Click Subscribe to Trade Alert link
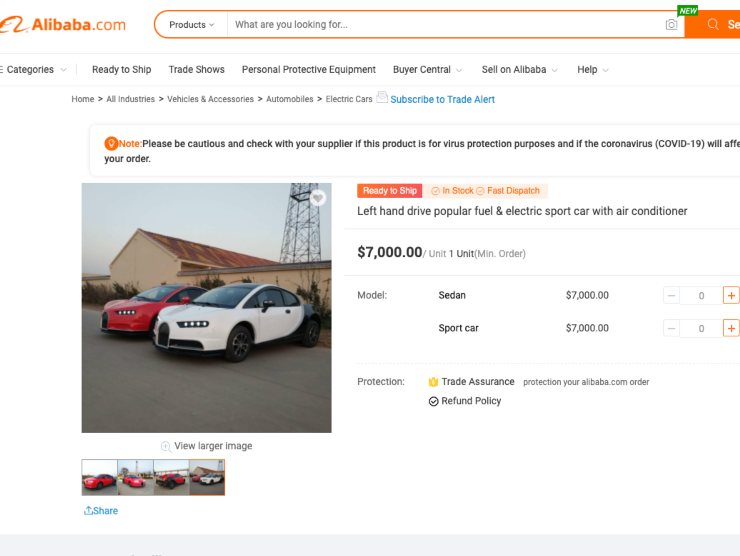The width and height of the screenshot is (740, 556). (x=442, y=99)
